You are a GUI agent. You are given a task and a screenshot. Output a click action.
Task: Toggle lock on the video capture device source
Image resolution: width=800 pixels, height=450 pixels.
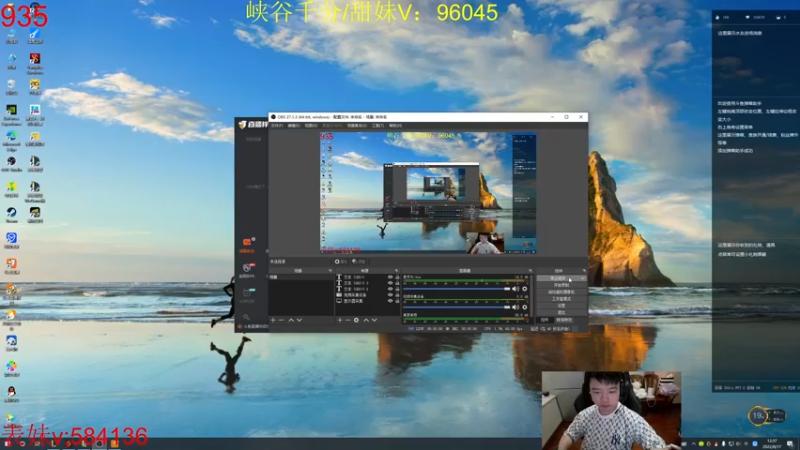point(397,294)
